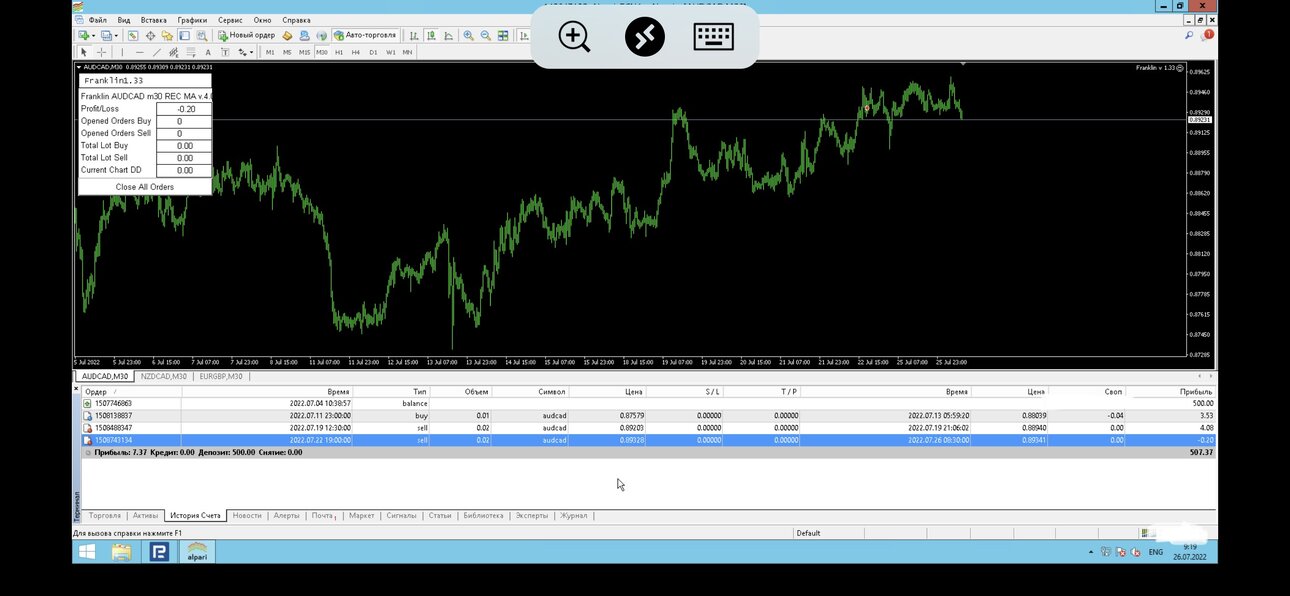This screenshot has width=1290, height=596.
Task: Toggle the Data Window crosshair-circle icon
Action: [150, 35]
